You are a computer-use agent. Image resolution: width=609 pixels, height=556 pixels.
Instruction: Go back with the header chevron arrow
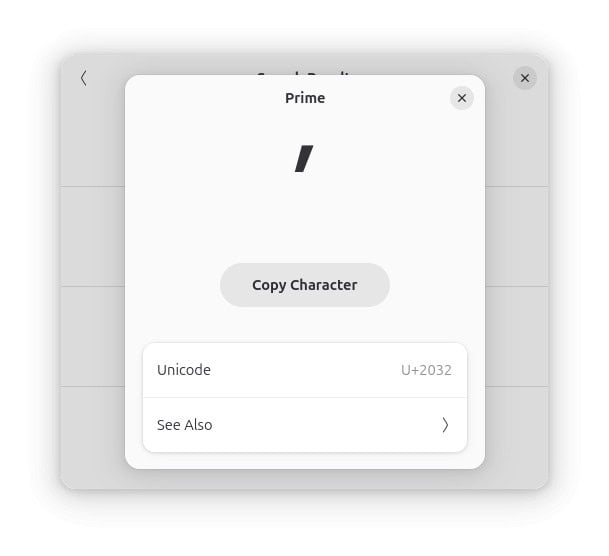click(84, 78)
